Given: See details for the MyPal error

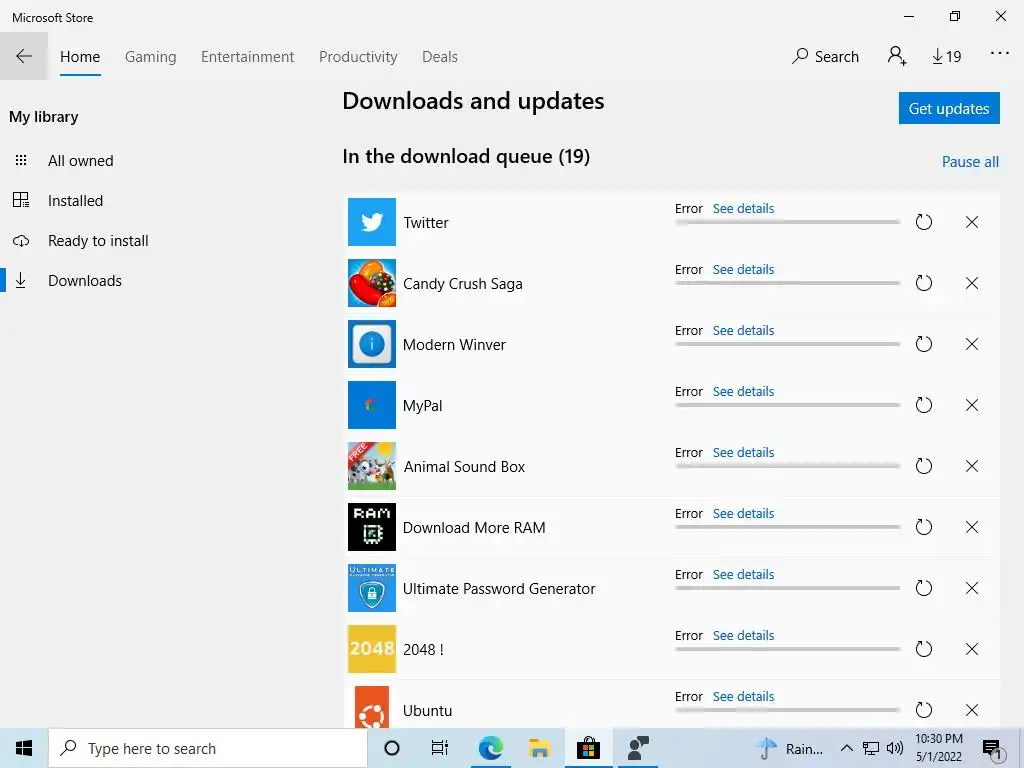Looking at the screenshot, I should coord(743,391).
